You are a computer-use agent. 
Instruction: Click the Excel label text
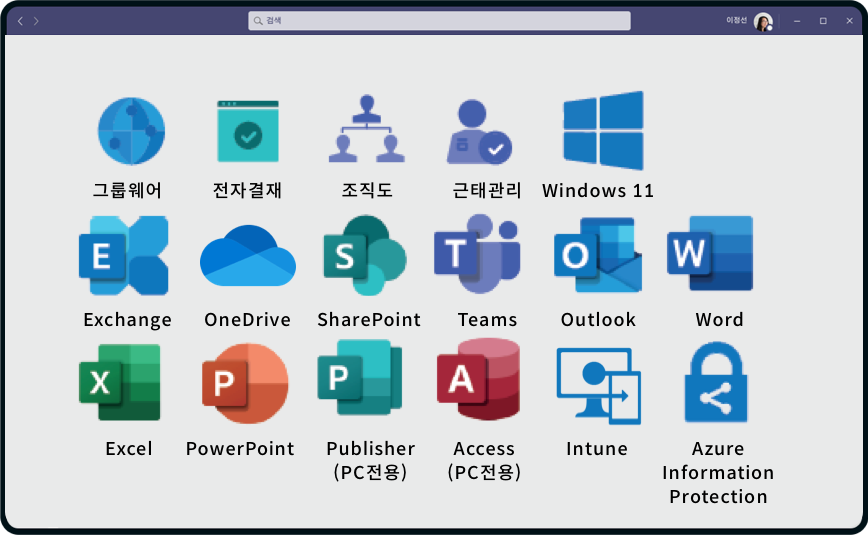[x=129, y=449]
